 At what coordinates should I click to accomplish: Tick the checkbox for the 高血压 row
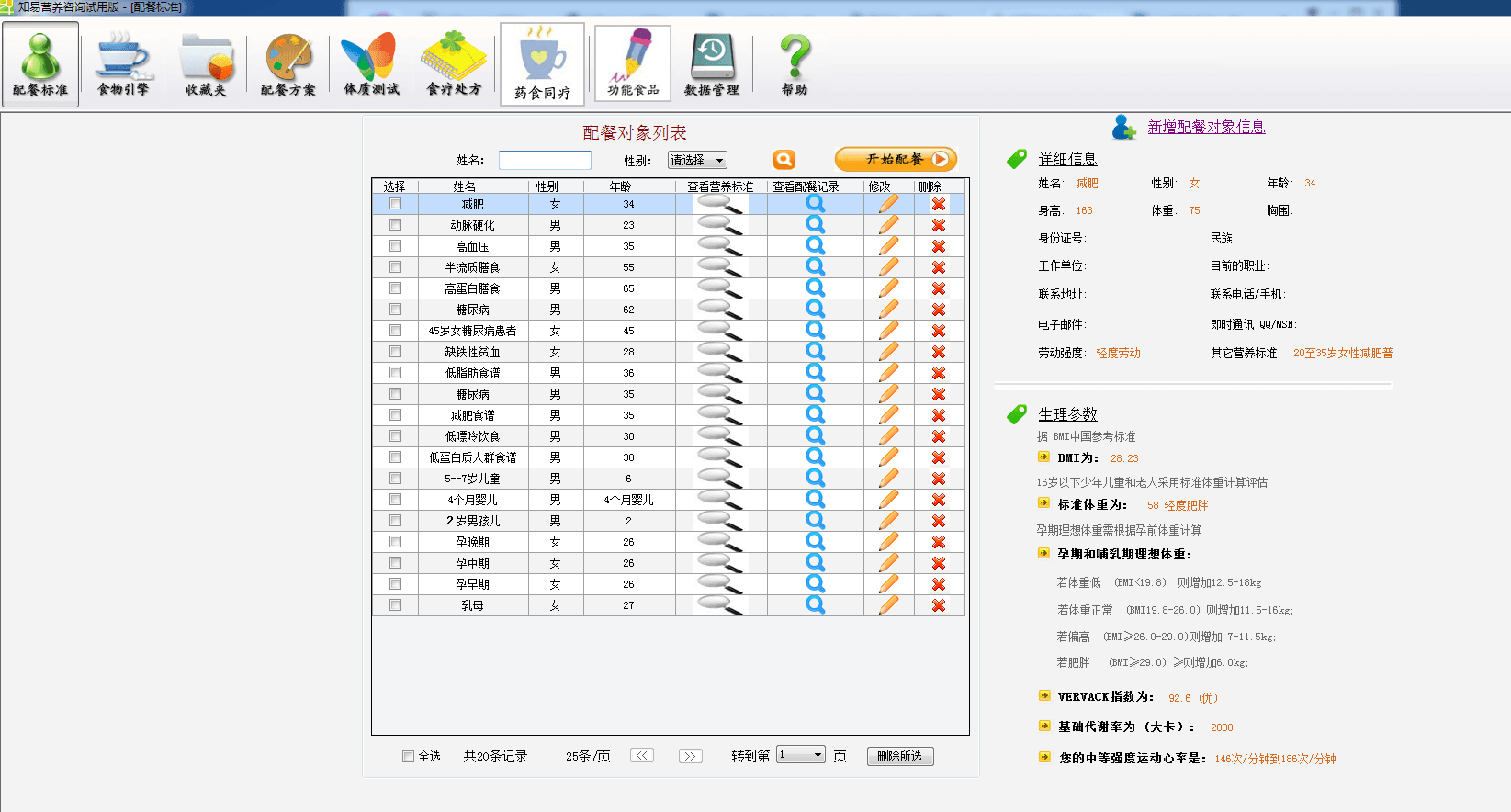point(395,246)
